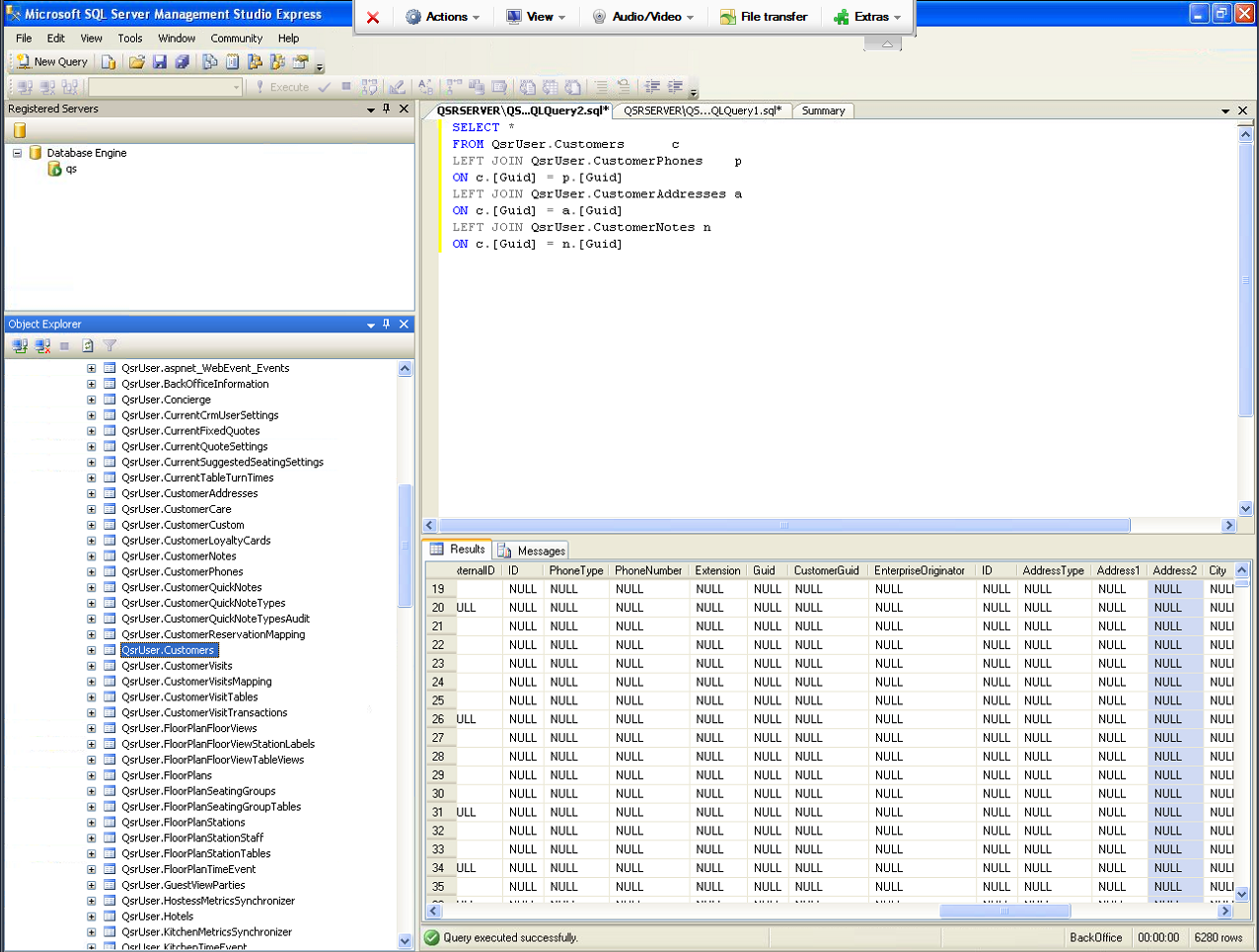Comment out the selected lines
1259x952 pixels.
point(601,87)
